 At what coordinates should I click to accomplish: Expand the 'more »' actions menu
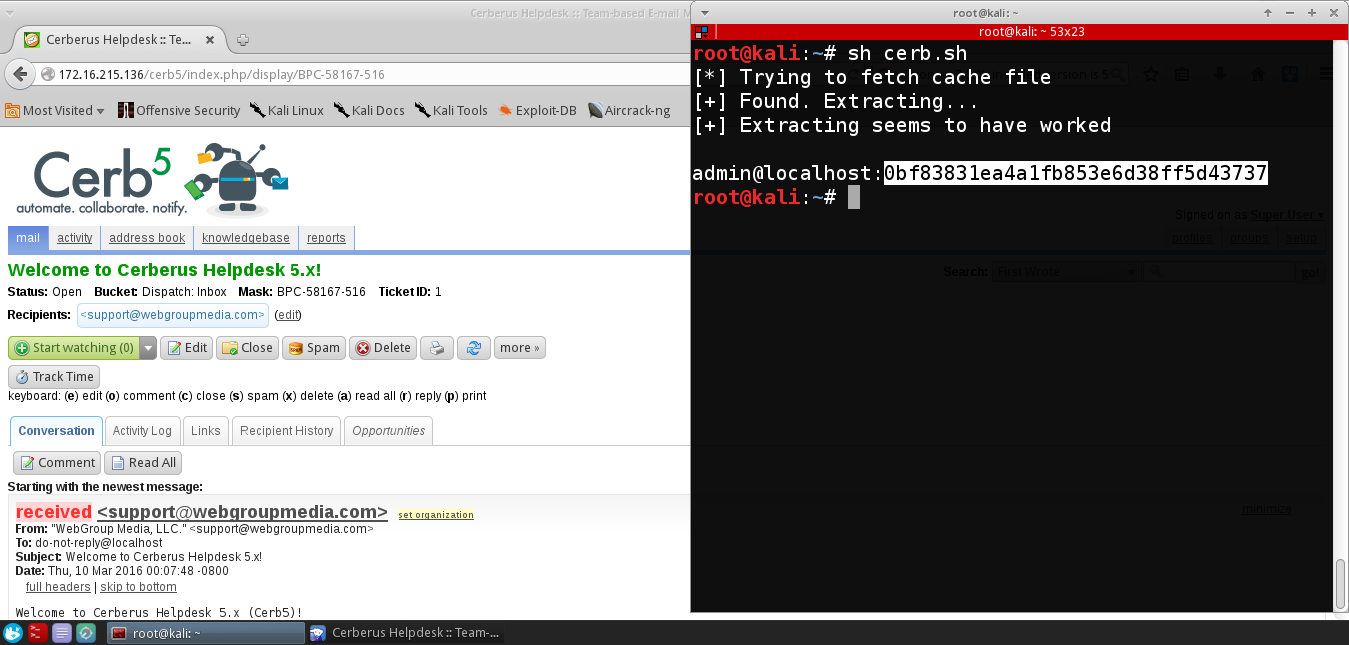click(x=519, y=348)
